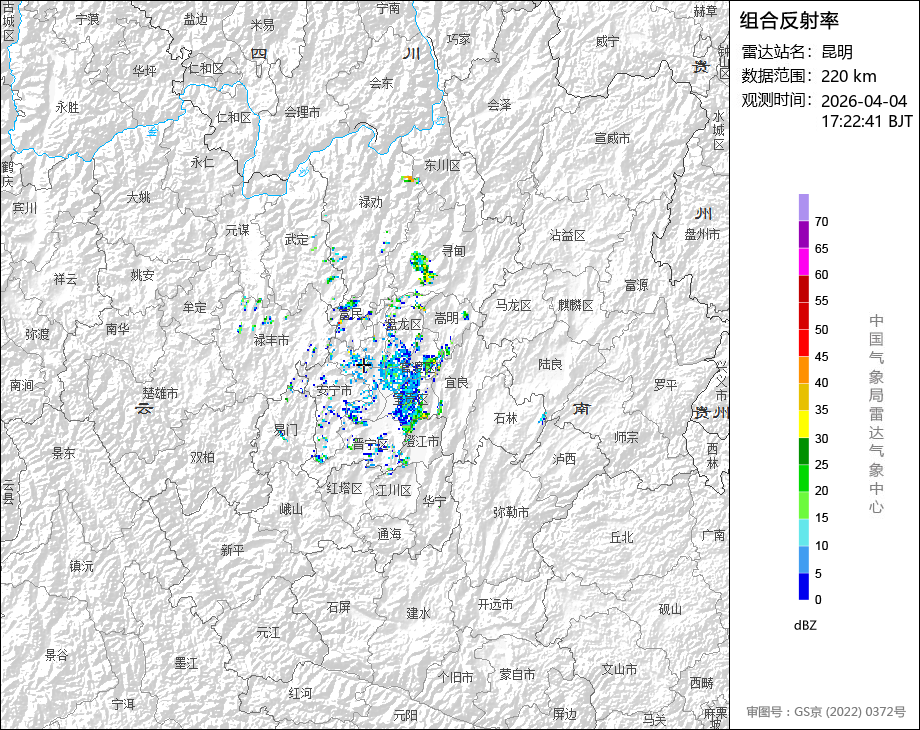Click the 宣威市 map label
The image size is (920, 730).
[612, 138]
